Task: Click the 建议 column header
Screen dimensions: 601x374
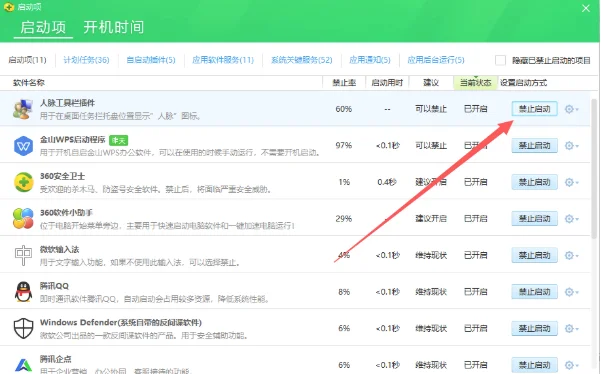Action: pyautogui.click(x=431, y=83)
